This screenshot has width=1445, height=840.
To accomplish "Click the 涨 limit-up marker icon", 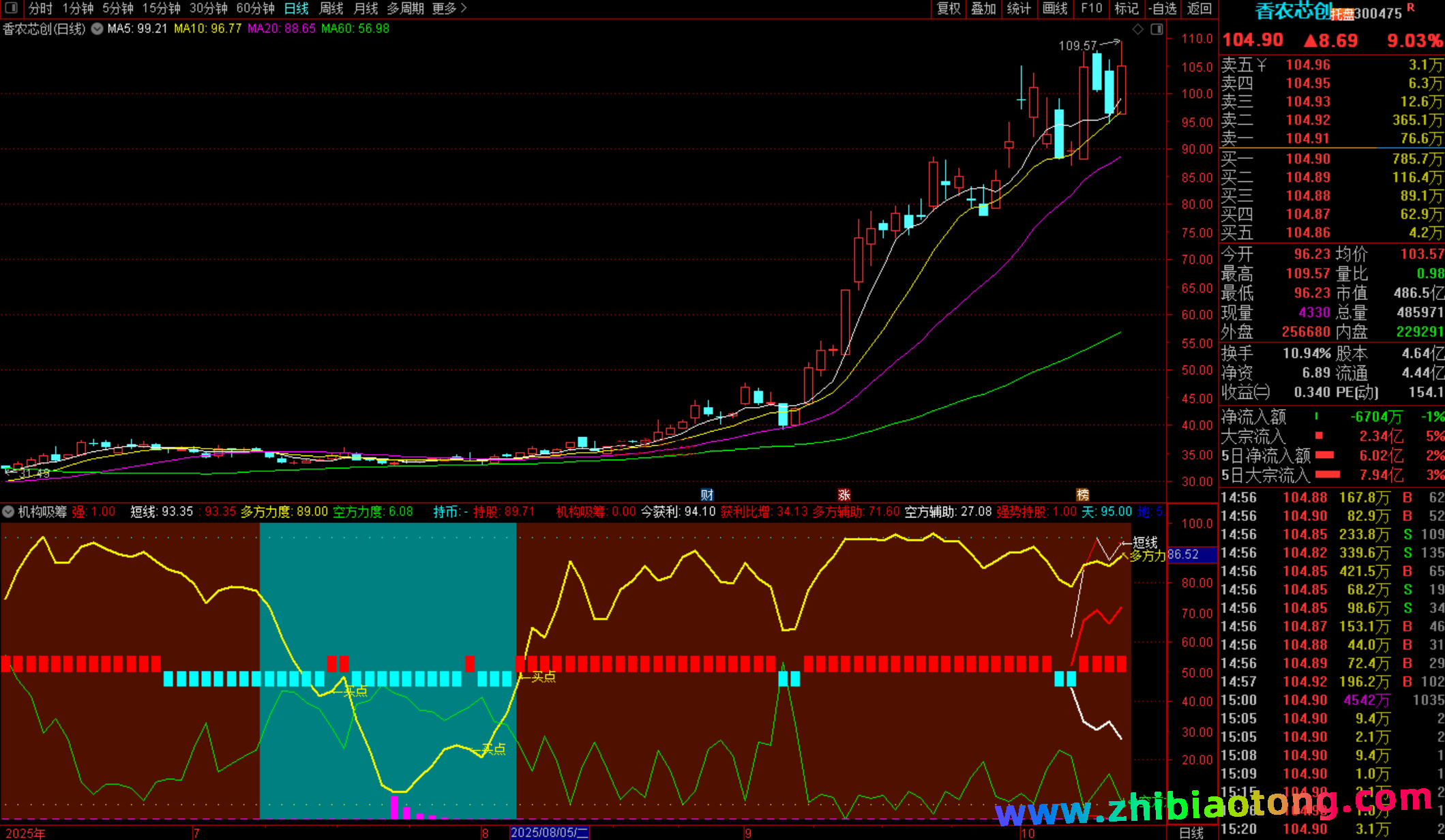I will coord(844,495).
